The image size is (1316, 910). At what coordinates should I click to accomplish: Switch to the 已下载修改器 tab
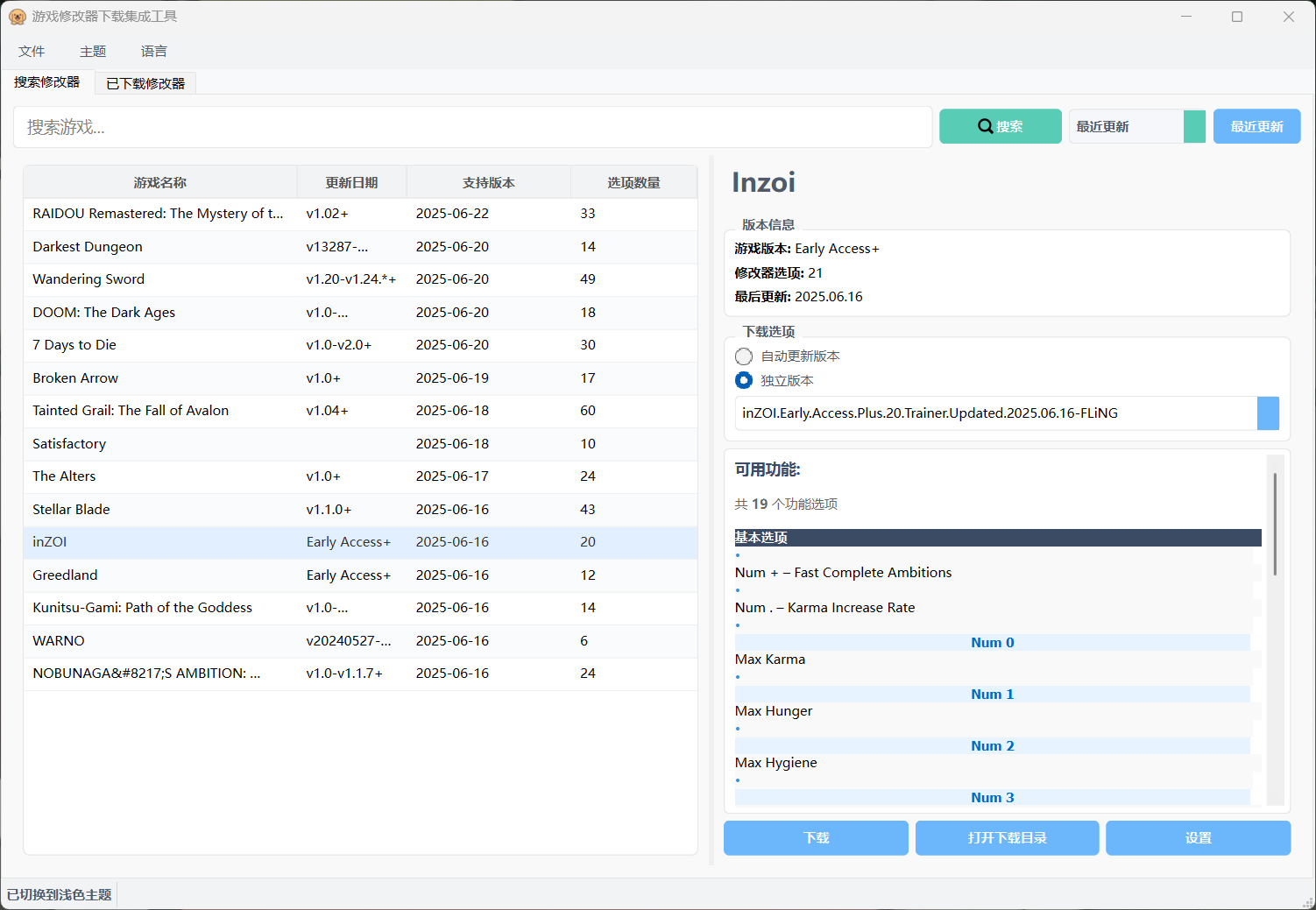pos(145,83)
